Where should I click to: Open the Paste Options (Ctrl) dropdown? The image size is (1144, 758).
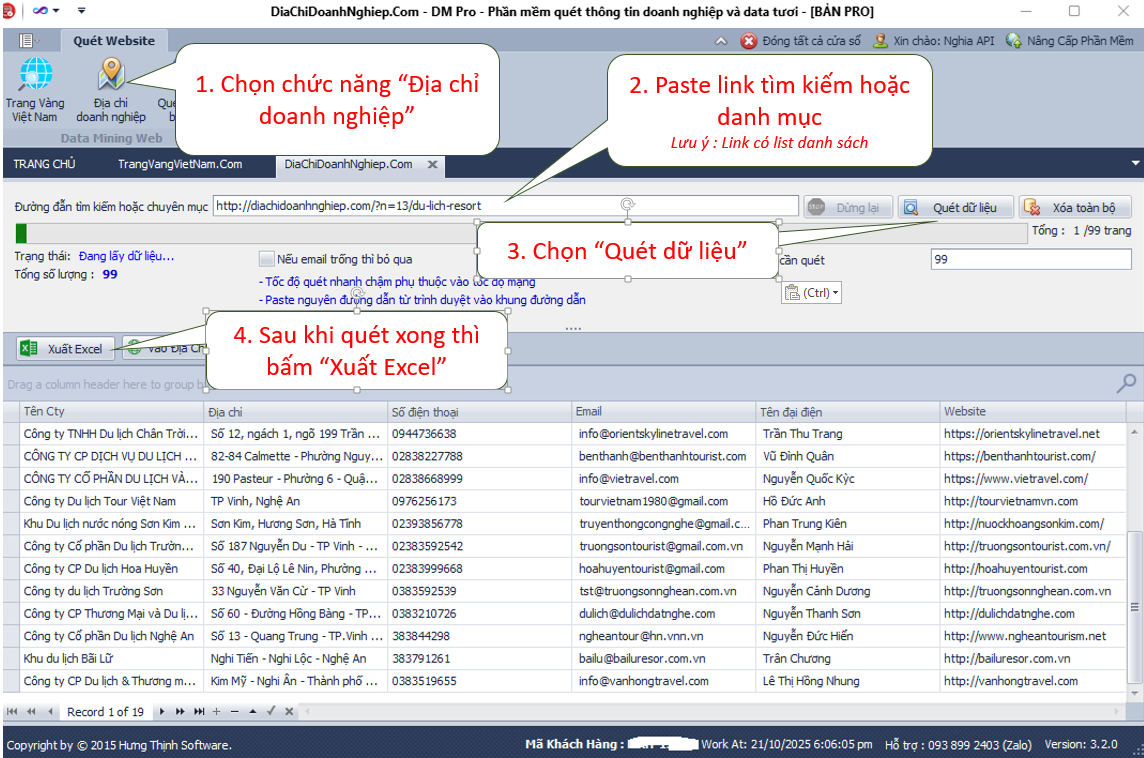[812, 293]
